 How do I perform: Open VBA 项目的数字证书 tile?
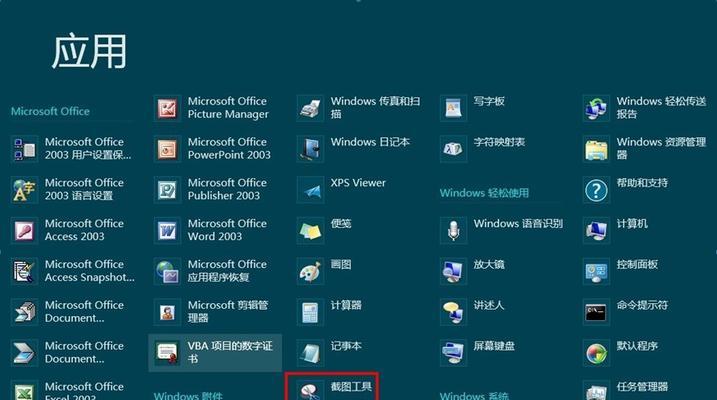215,352
